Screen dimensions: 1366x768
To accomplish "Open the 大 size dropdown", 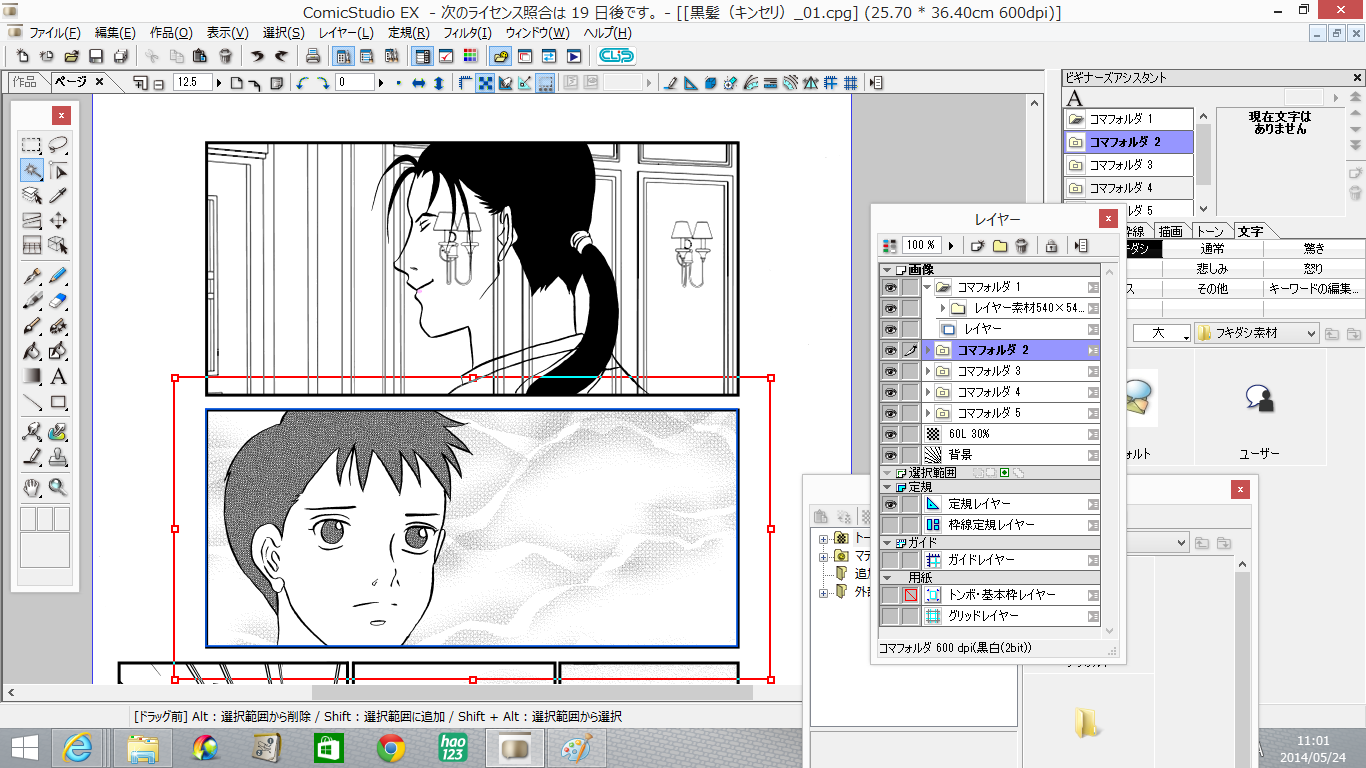I will (1162, 334).
